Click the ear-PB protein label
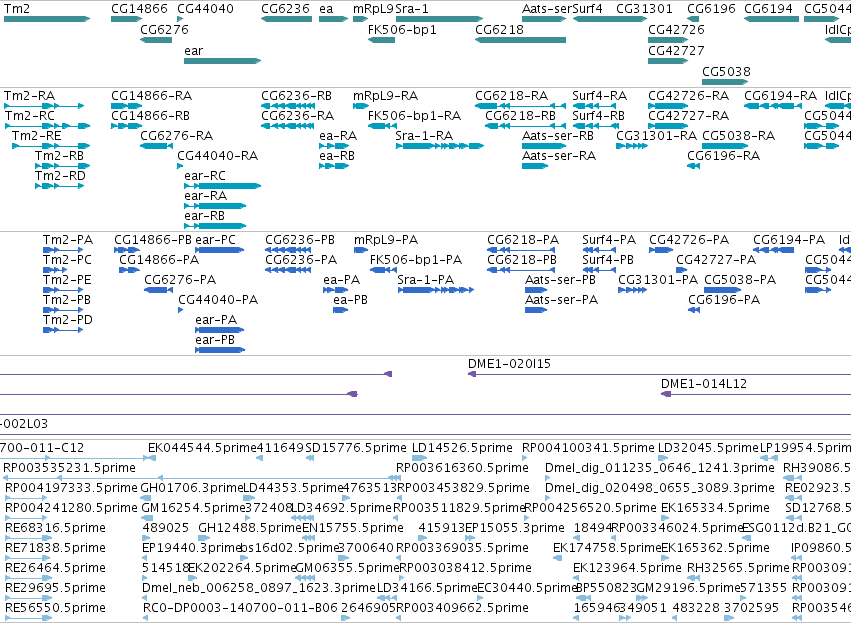851x623 pixels. (x=215, y=340)
